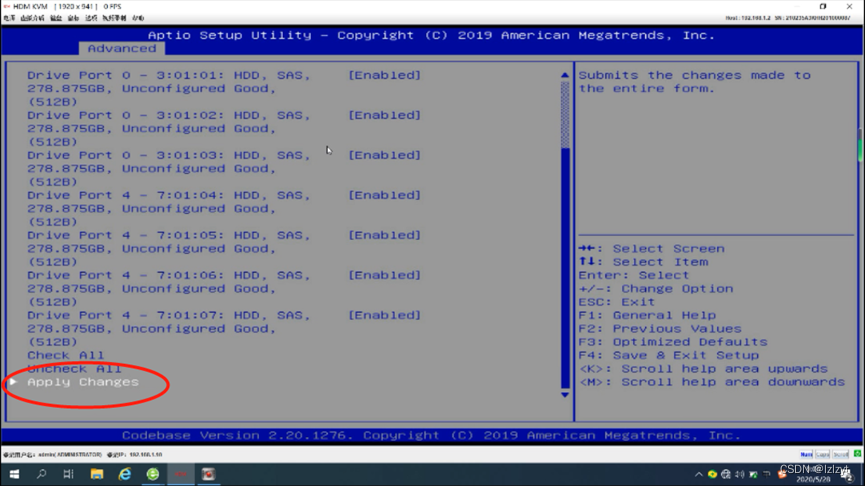Open the volume speaker tray icon
Viewport: 865px width, 486px height.
(740, 474)
